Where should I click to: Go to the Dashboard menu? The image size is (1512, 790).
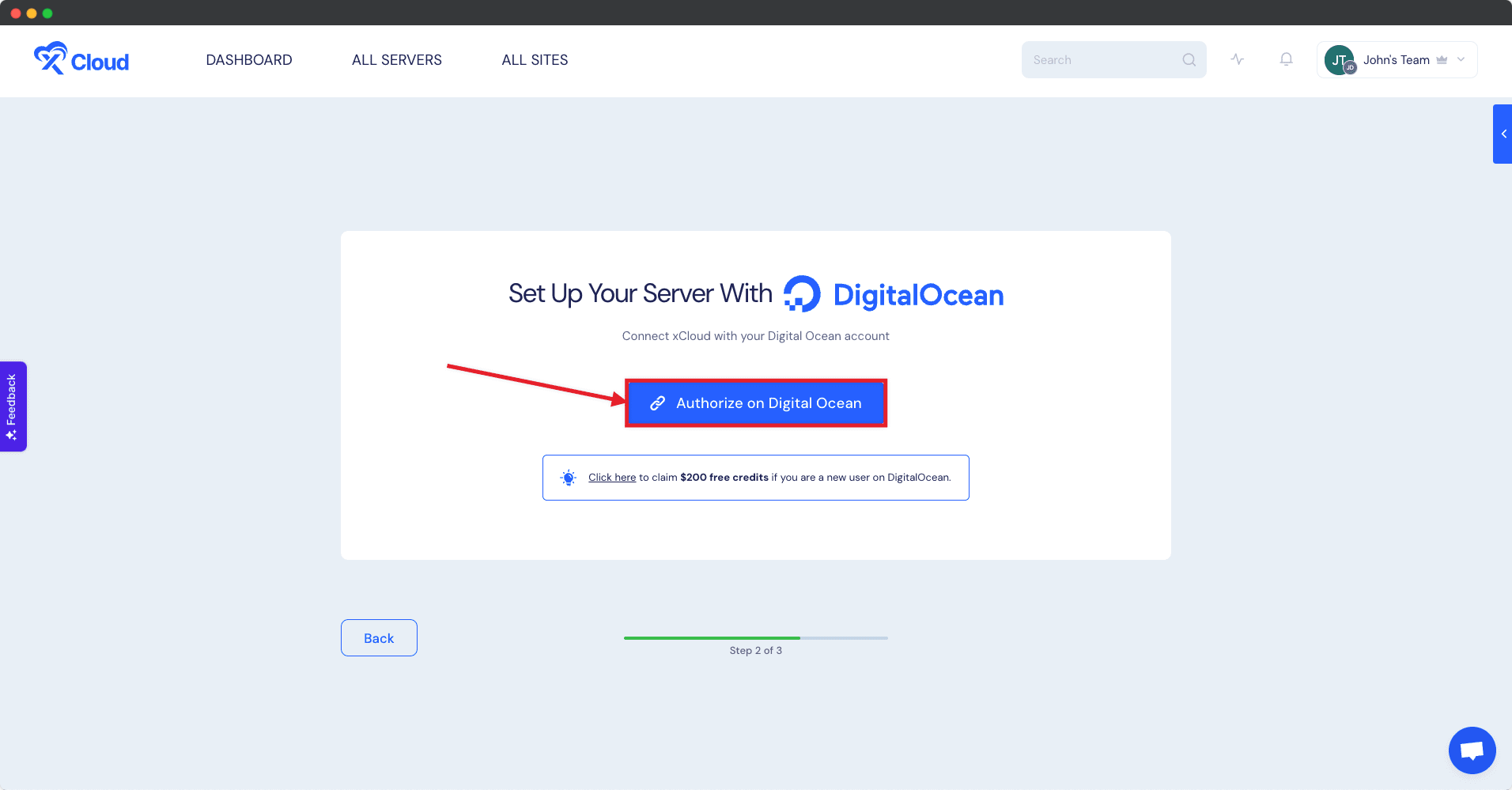[x=249, y=60]
